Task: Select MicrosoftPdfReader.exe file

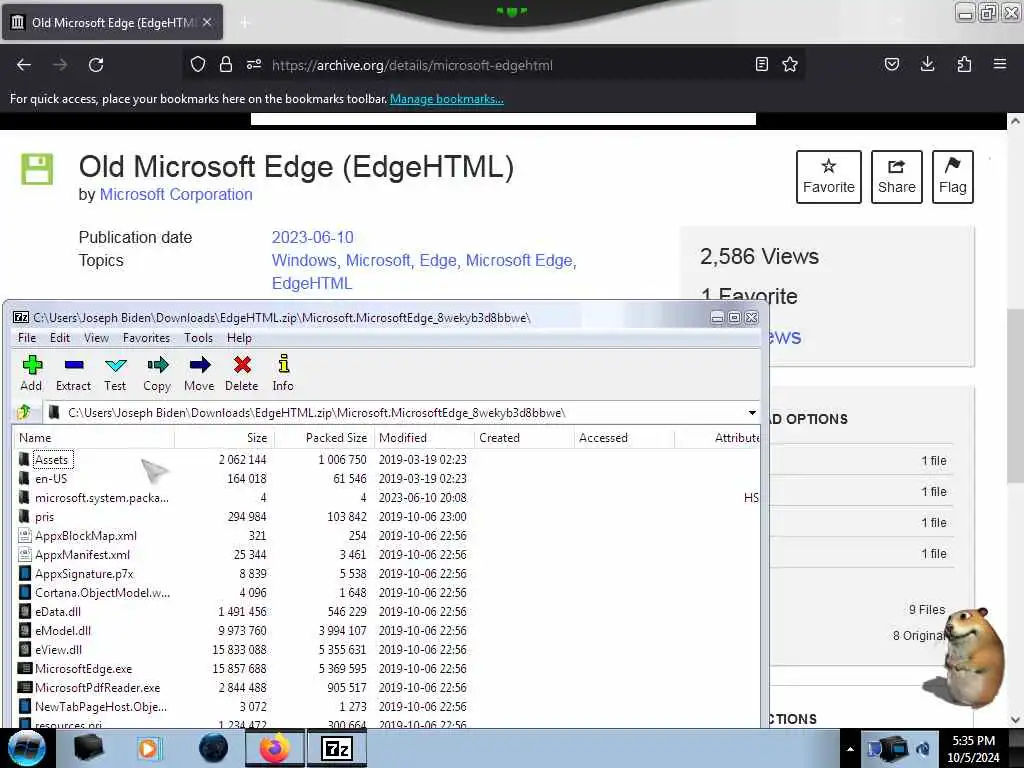Action: 97,687
